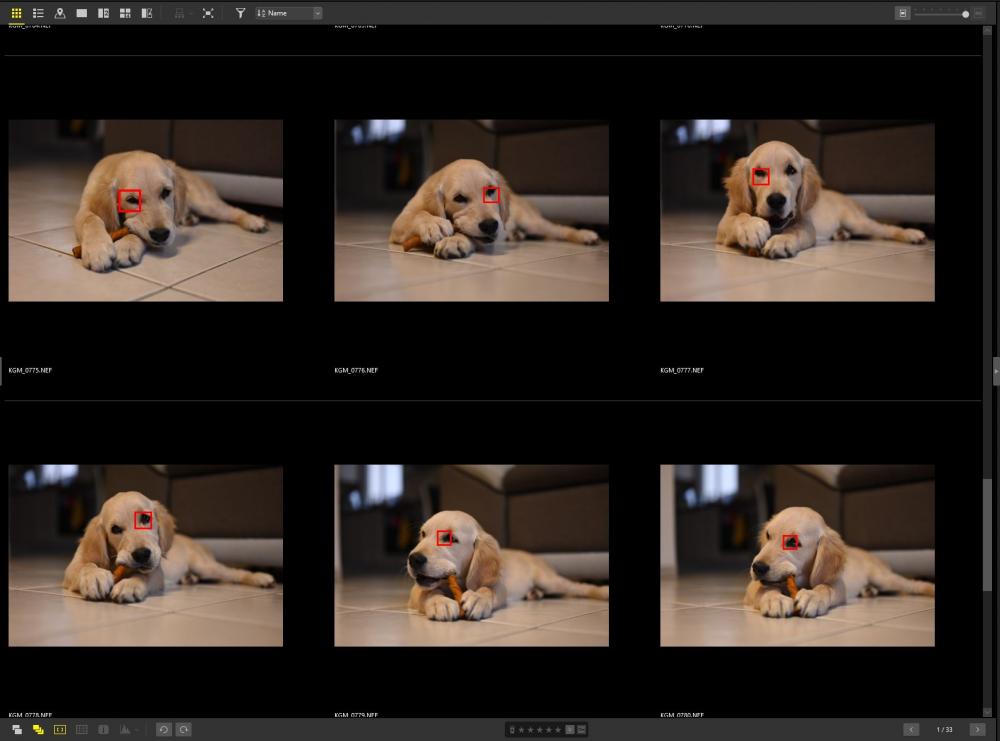Enlarge thumbnails with the large-size button
This screenshot has height=741, width=1000.
point(979,13)
